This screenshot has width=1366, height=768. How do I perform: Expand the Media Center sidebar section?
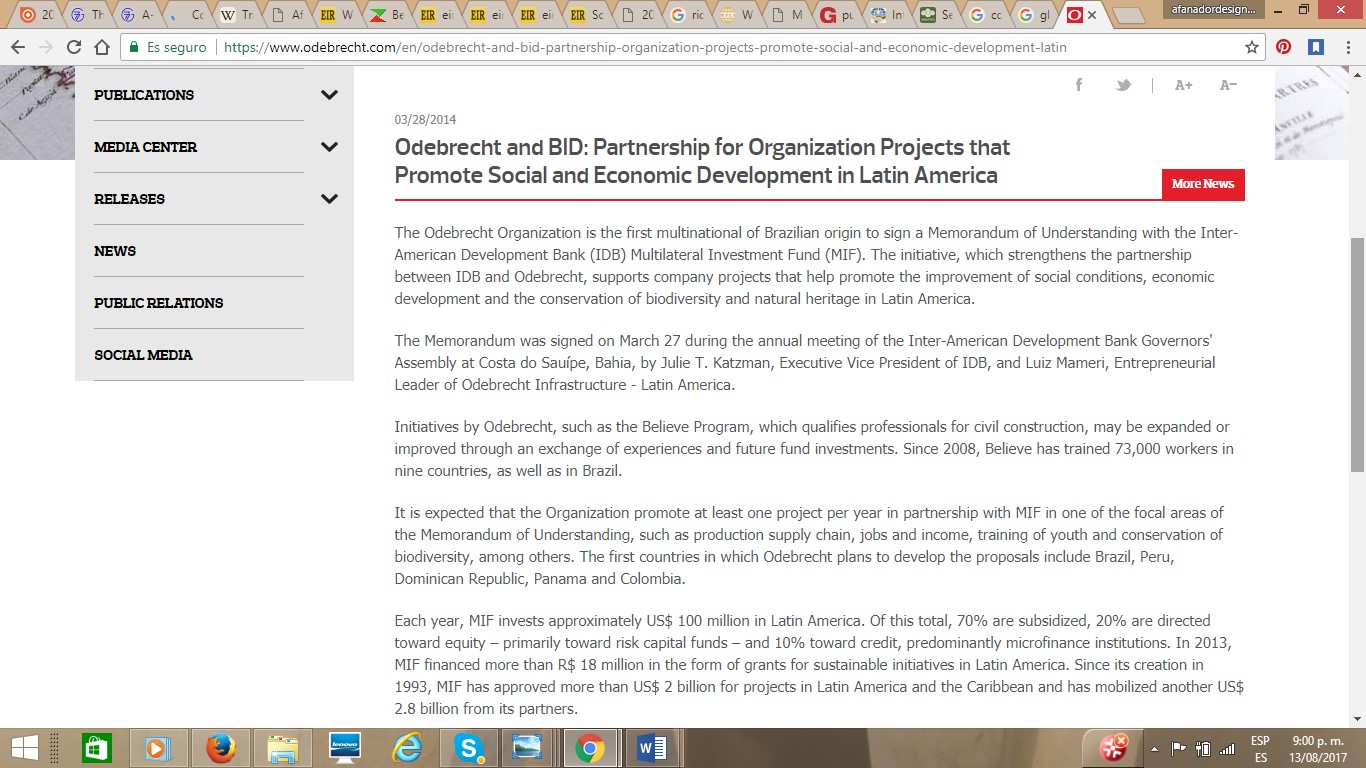coord(329,147)
